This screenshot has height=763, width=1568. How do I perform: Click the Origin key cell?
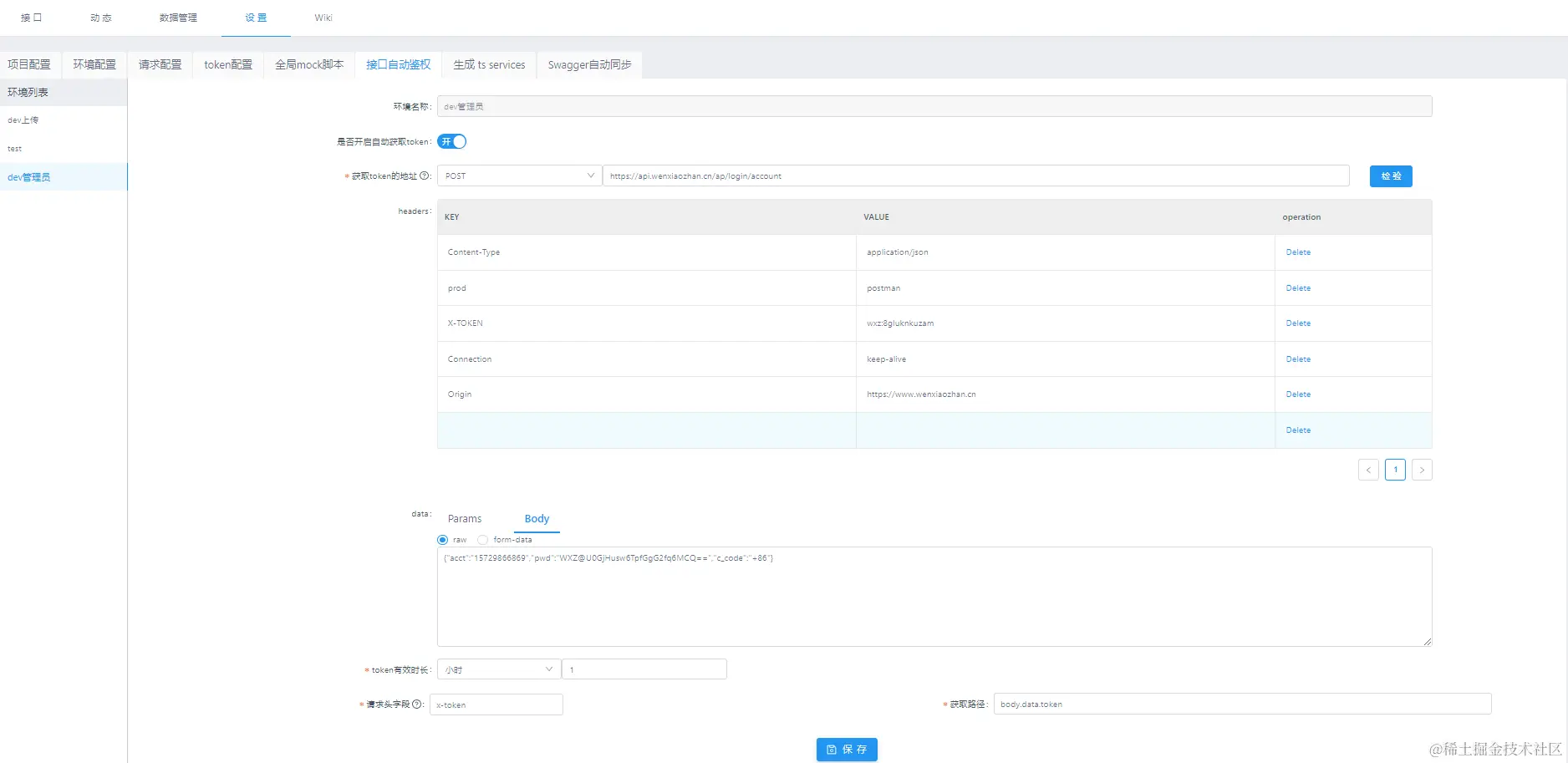(x=647, y=394)
